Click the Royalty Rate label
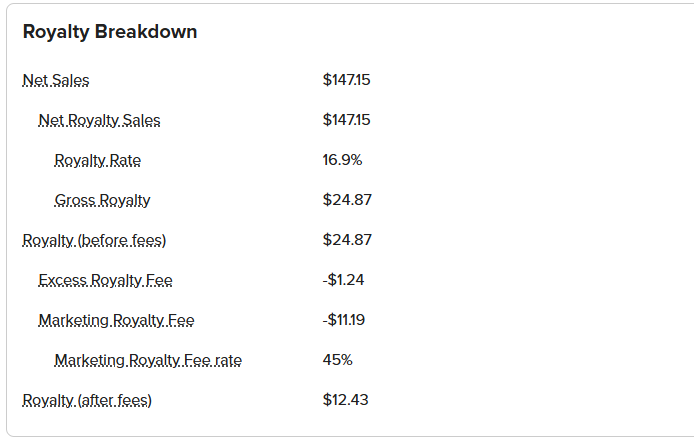This screenshot has height=437, width=694. click(97, 160)
